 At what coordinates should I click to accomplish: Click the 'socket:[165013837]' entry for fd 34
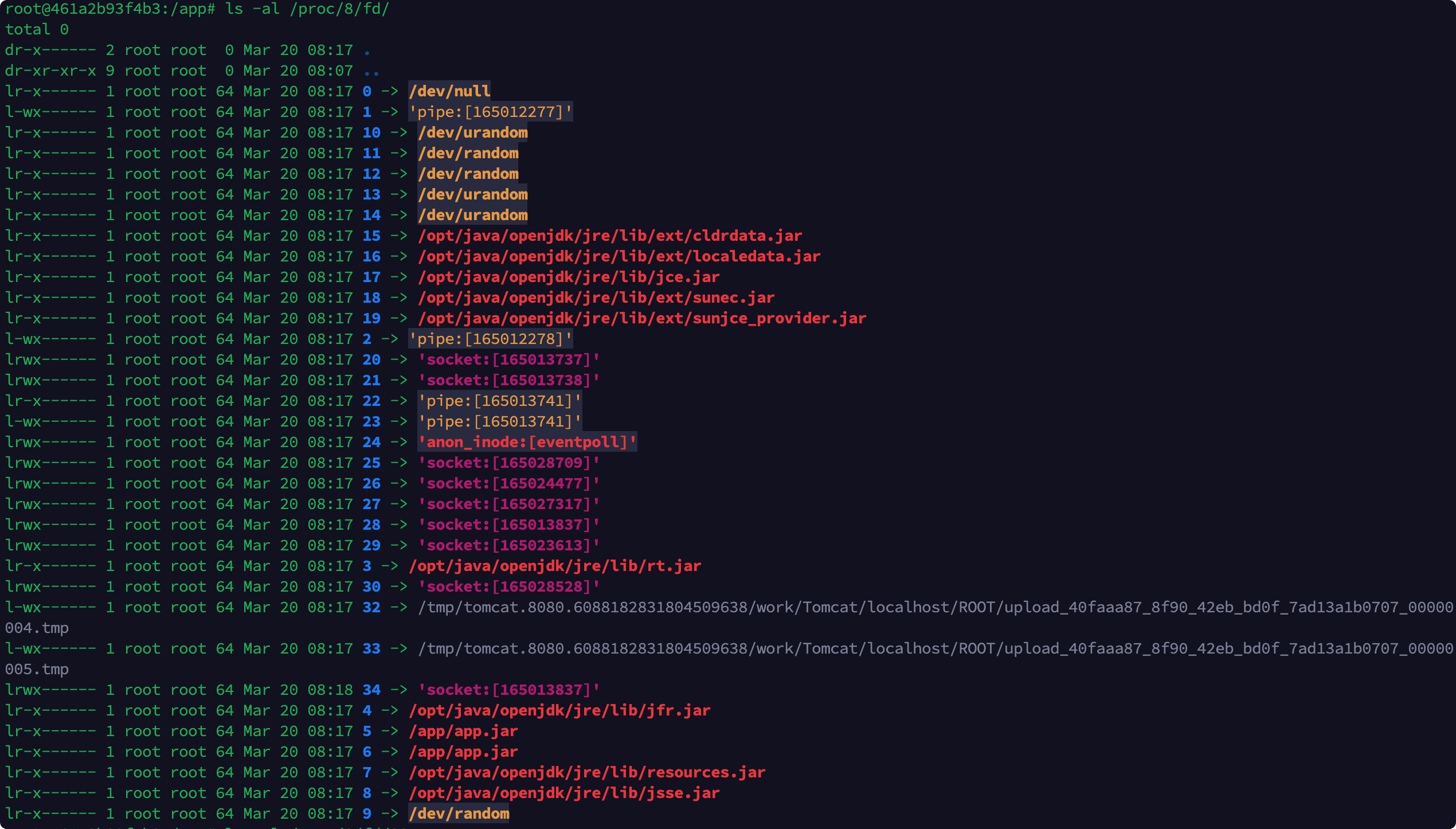click(509, 690)
